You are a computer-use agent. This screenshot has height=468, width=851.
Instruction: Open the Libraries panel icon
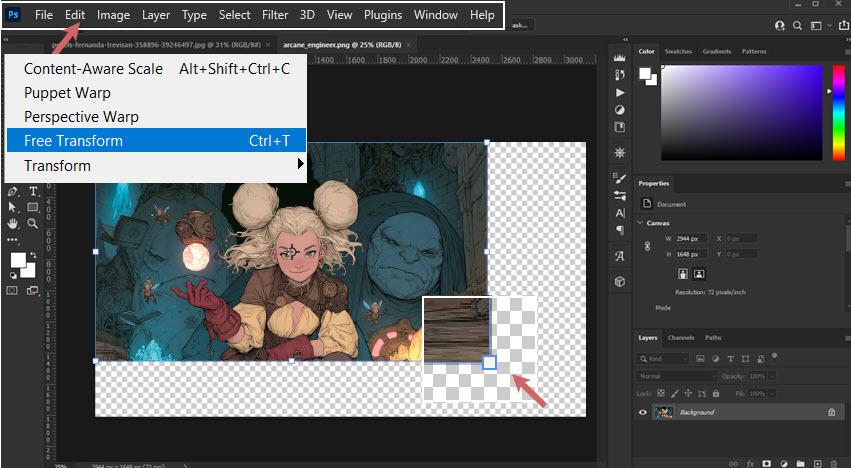pyautogui.click(x=619, y=127)
